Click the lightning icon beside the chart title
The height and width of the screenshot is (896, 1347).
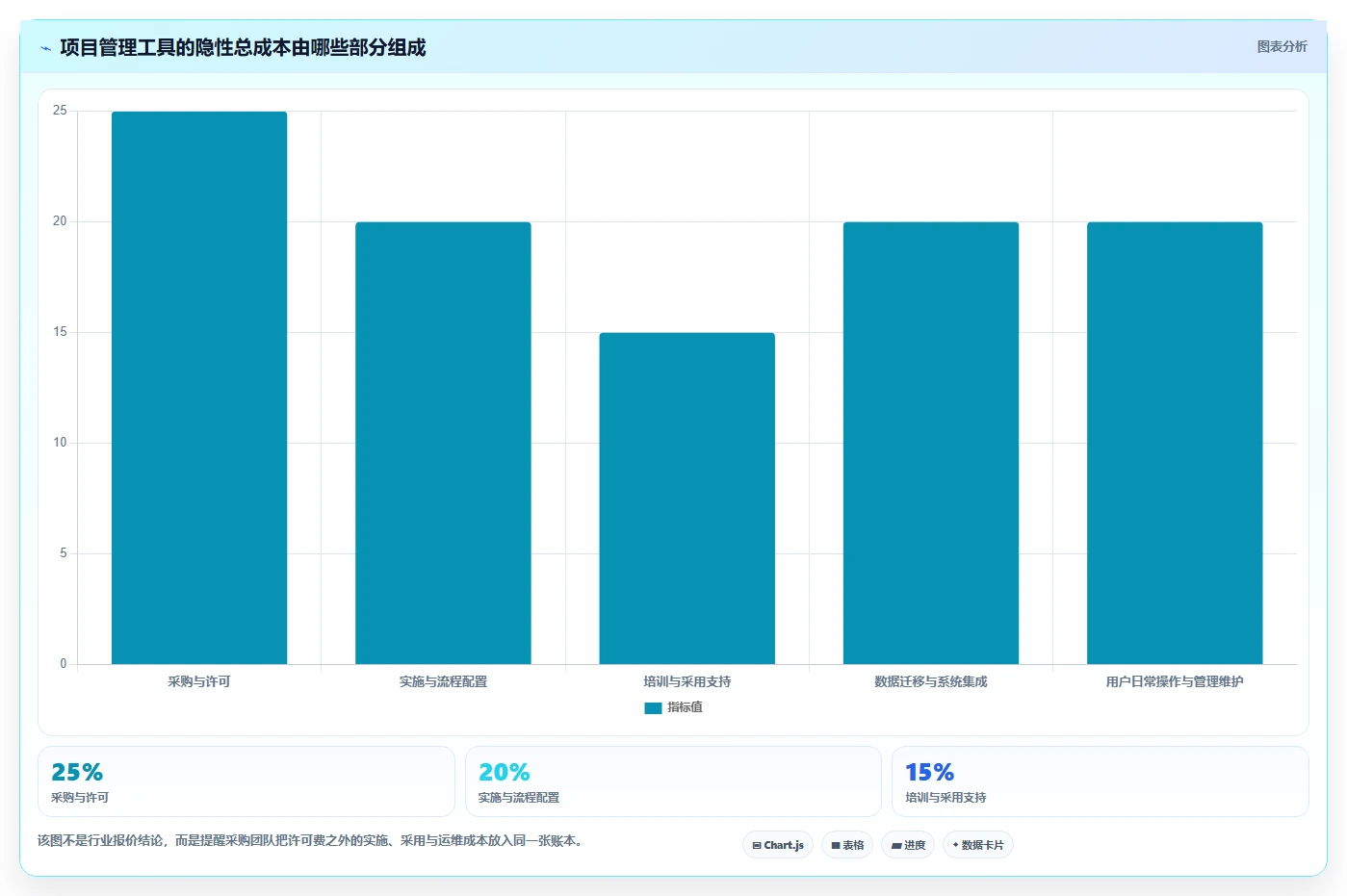tap(45, 48)
